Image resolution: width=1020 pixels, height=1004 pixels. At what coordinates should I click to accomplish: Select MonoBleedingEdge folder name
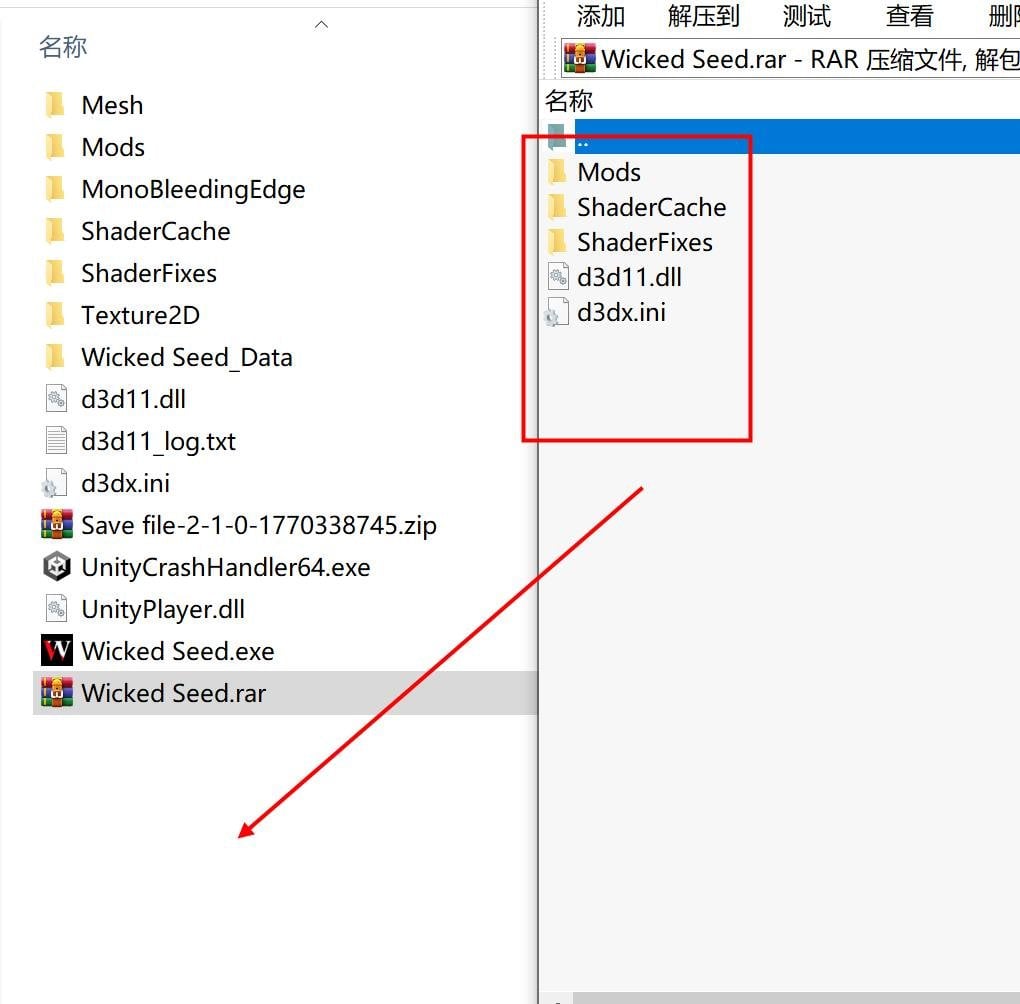193,189
